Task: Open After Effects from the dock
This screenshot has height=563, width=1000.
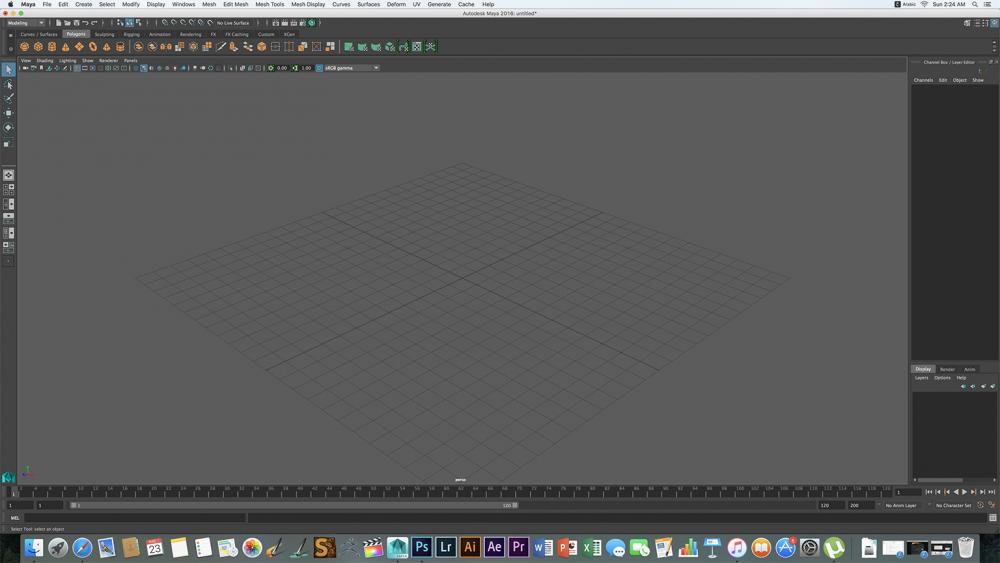Action: [x=494, y=547]
